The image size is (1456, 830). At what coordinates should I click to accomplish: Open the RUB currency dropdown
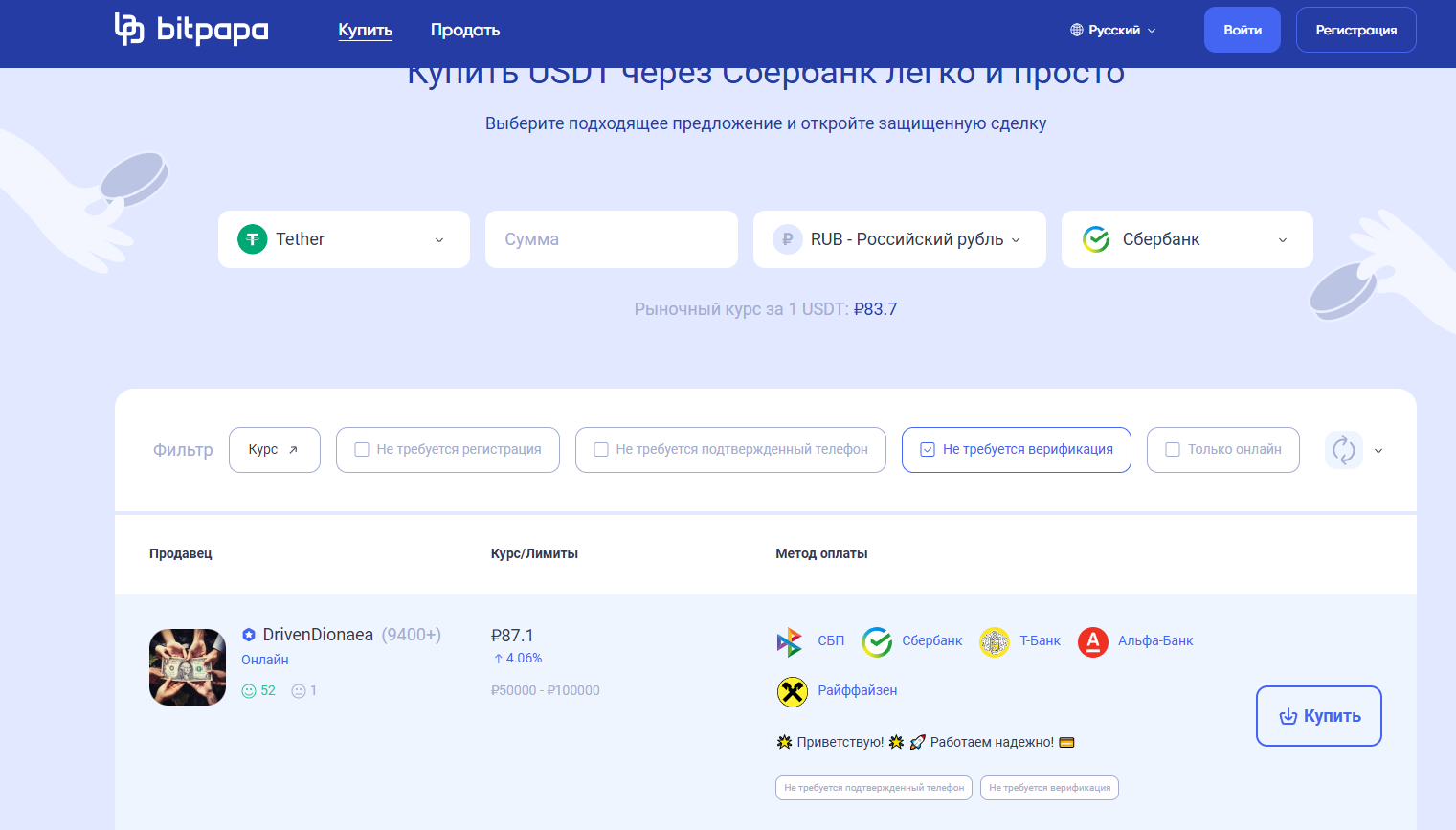click(x=900, y=239)
